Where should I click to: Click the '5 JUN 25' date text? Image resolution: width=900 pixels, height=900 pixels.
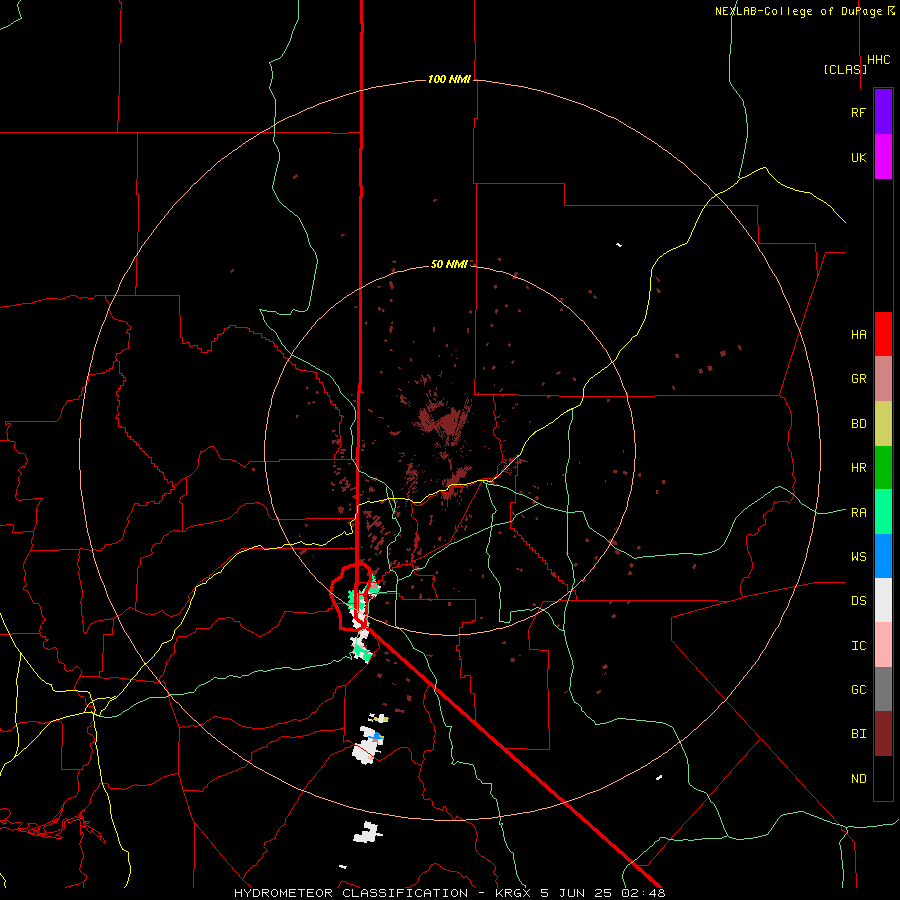576,893
